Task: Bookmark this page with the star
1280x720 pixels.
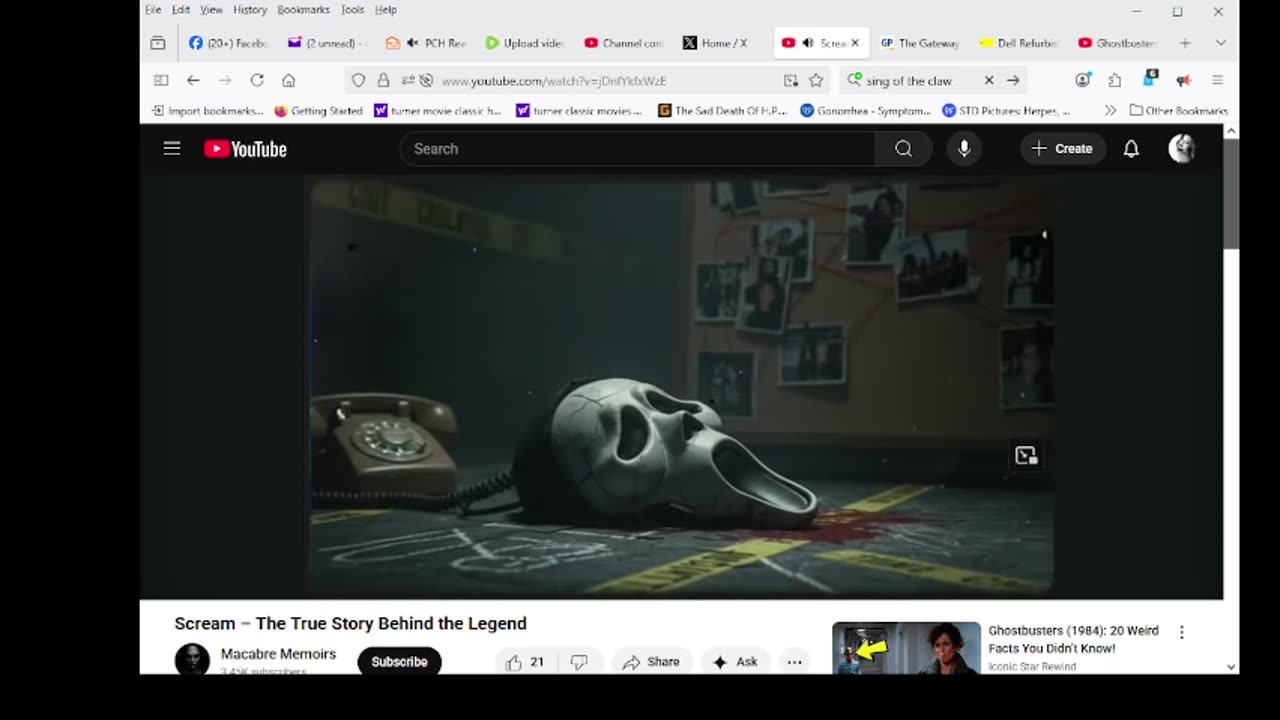Action: 816,80
